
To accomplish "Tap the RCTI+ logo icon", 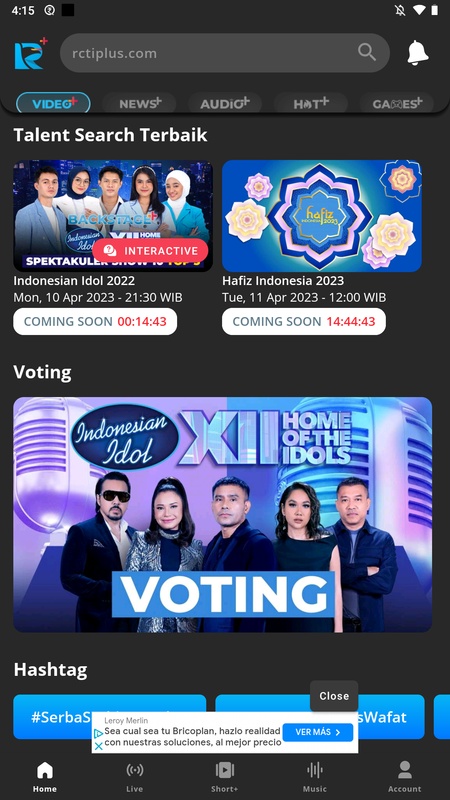I will pyautogui.click(x=31, y=53).
